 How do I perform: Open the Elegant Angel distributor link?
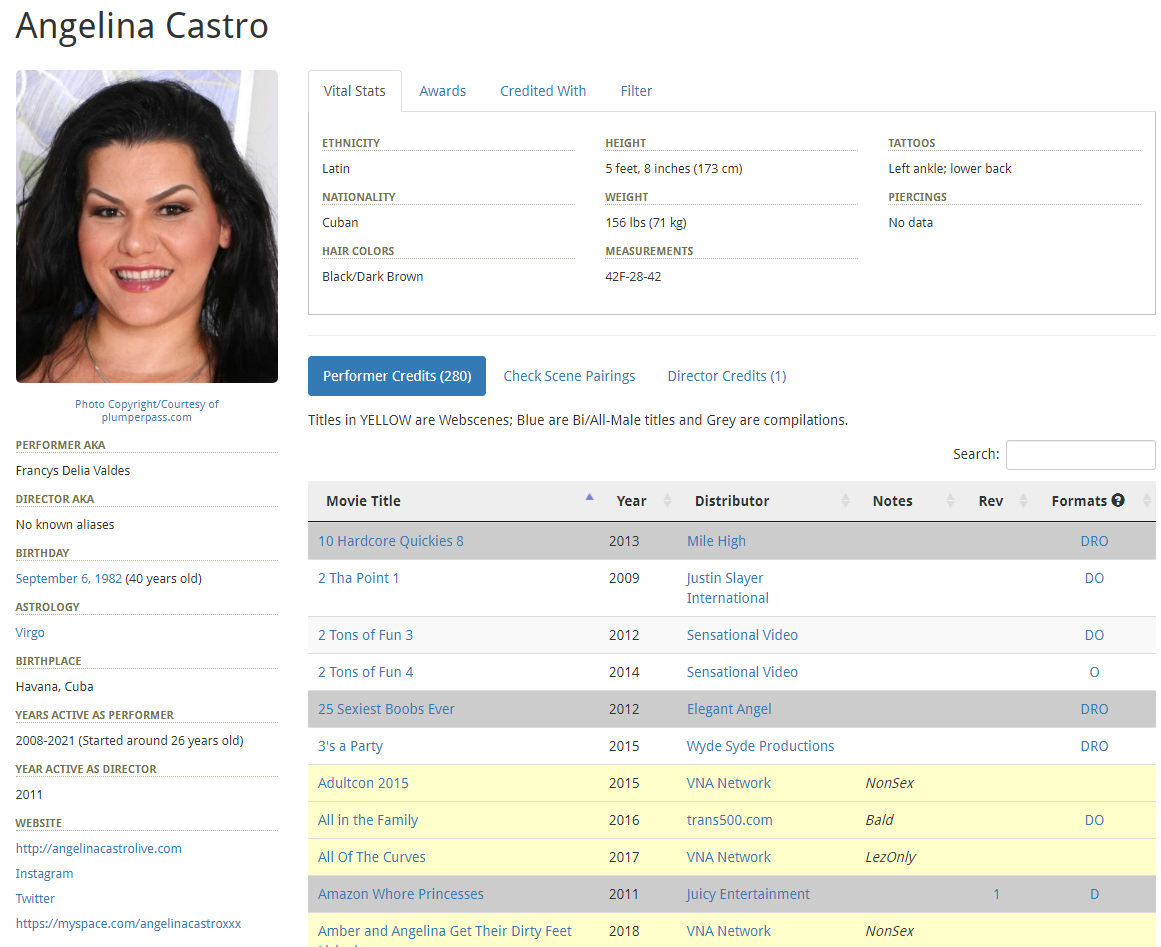(x=729, y=709)
